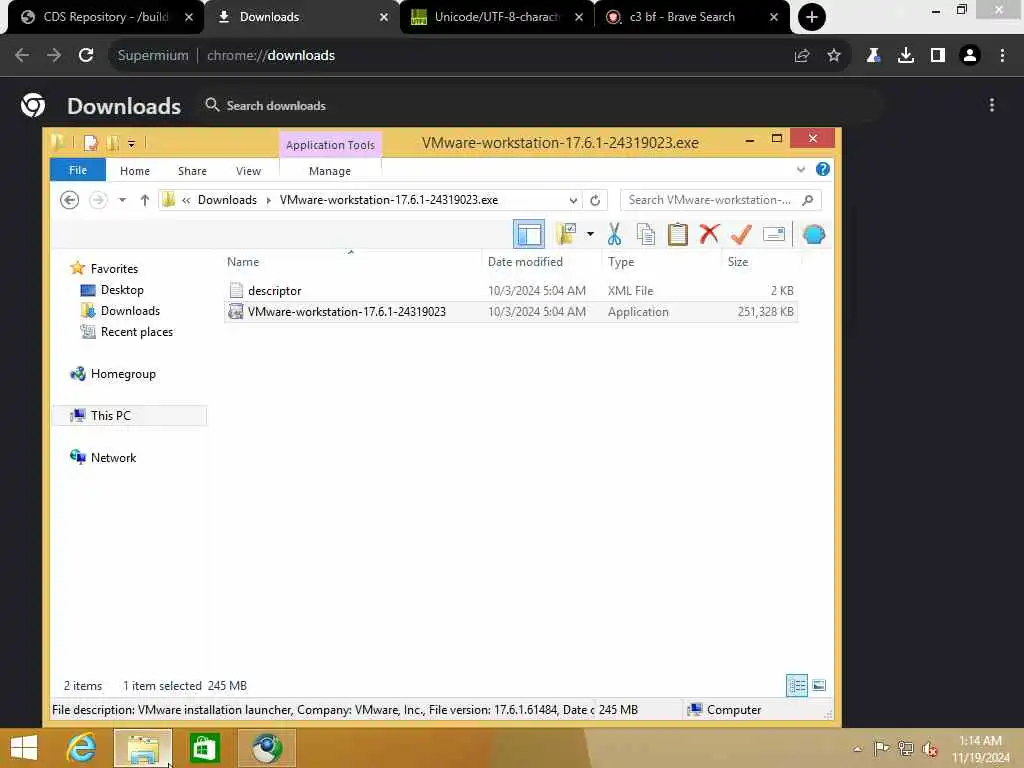Open the Manage ribbon tab
The image size is (1024, 768).
click(x=330, y=171)
